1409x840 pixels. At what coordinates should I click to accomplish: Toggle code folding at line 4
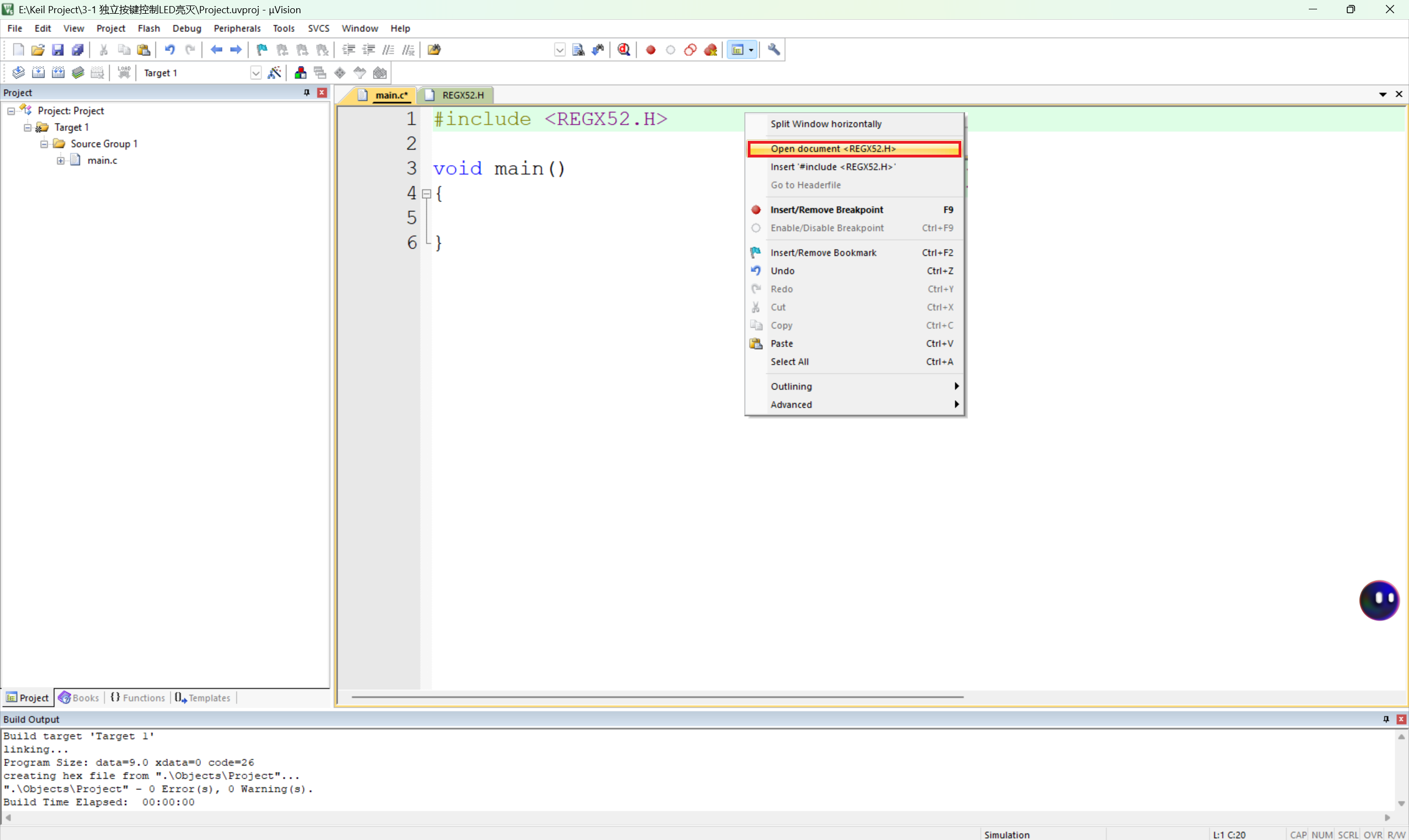(x=427, y=194)
